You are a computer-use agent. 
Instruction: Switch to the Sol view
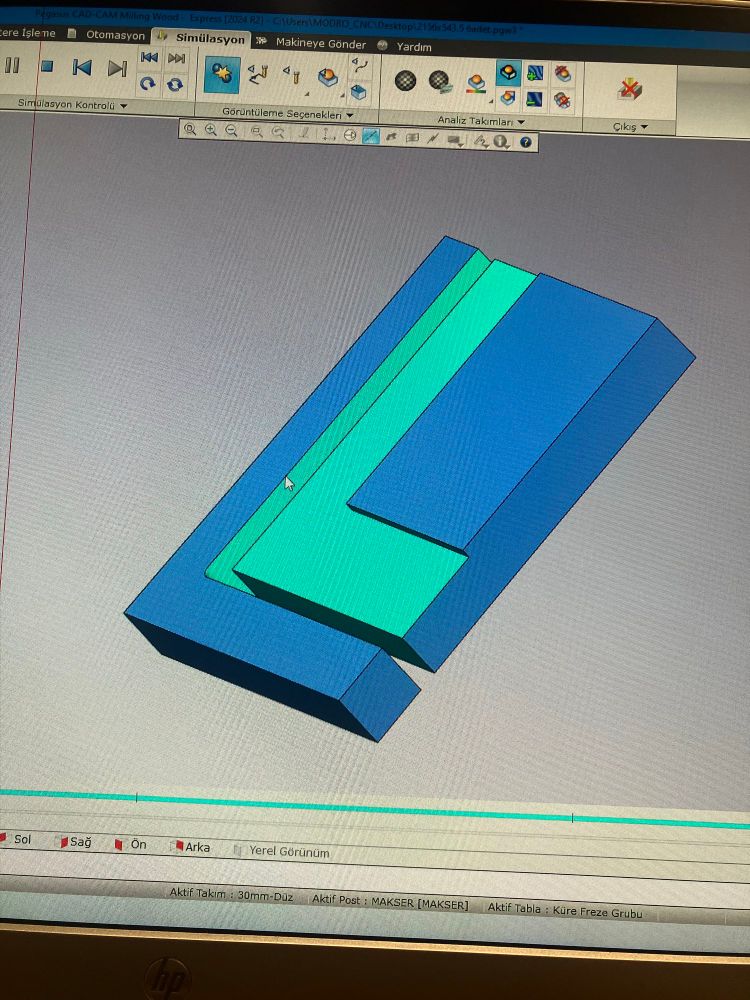[16, 839]
